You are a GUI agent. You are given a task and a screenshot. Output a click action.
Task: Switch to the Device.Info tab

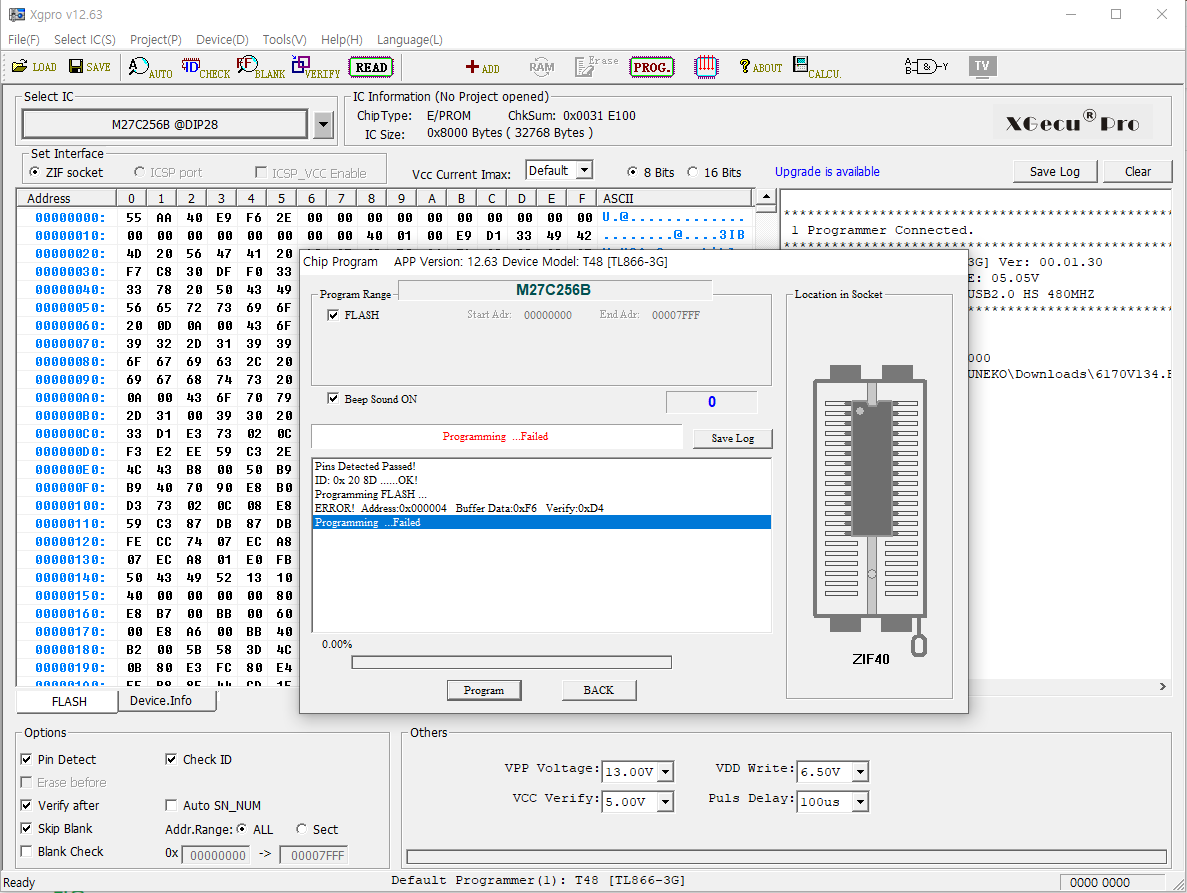(x=161, y=701)
